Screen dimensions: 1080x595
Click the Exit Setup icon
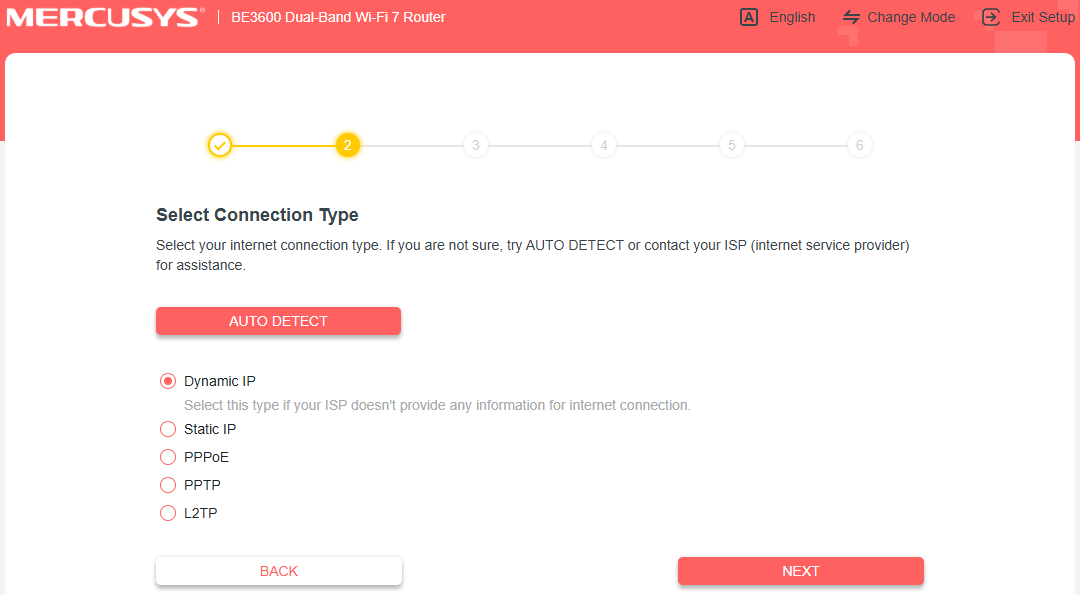990,17
